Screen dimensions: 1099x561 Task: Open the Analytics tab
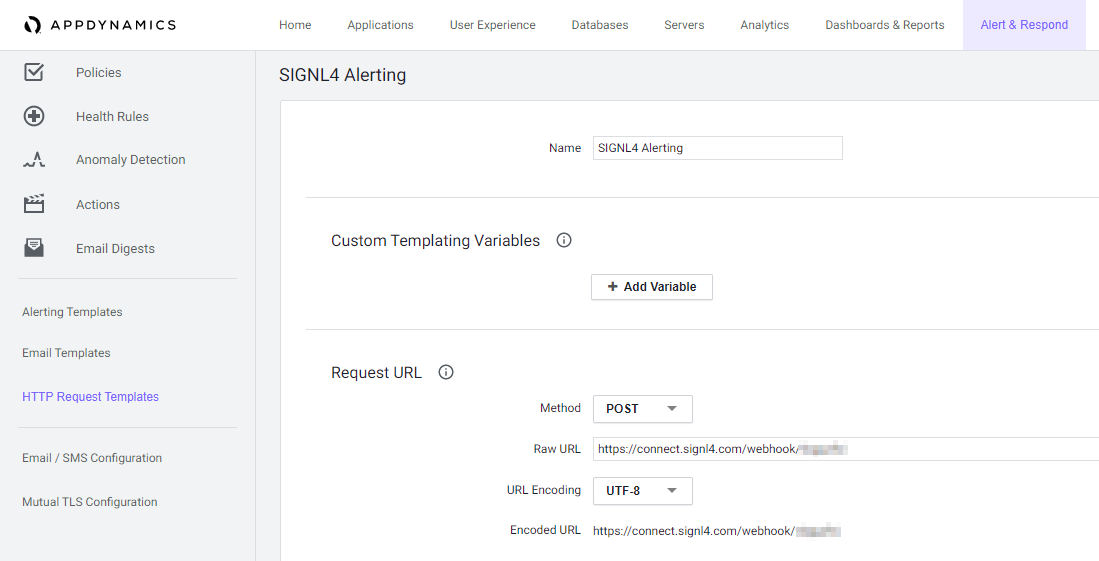[x=765, y=25]
